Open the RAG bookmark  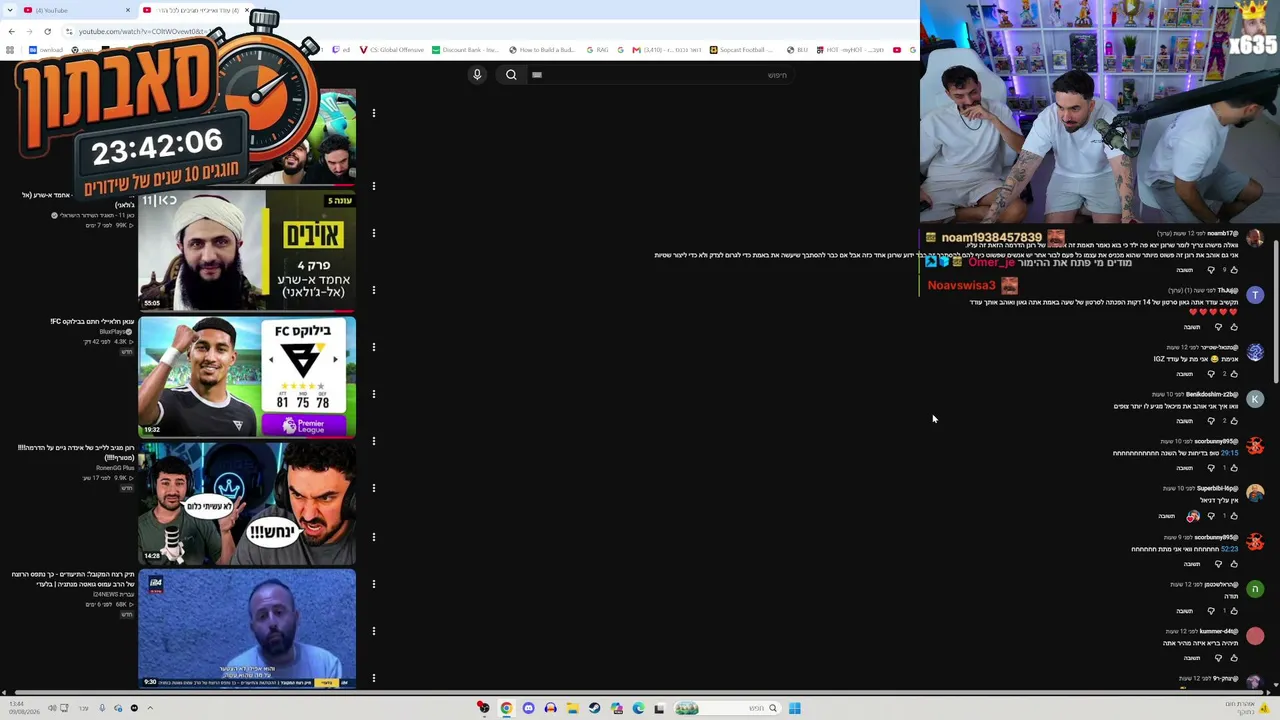tap(598, 50)
